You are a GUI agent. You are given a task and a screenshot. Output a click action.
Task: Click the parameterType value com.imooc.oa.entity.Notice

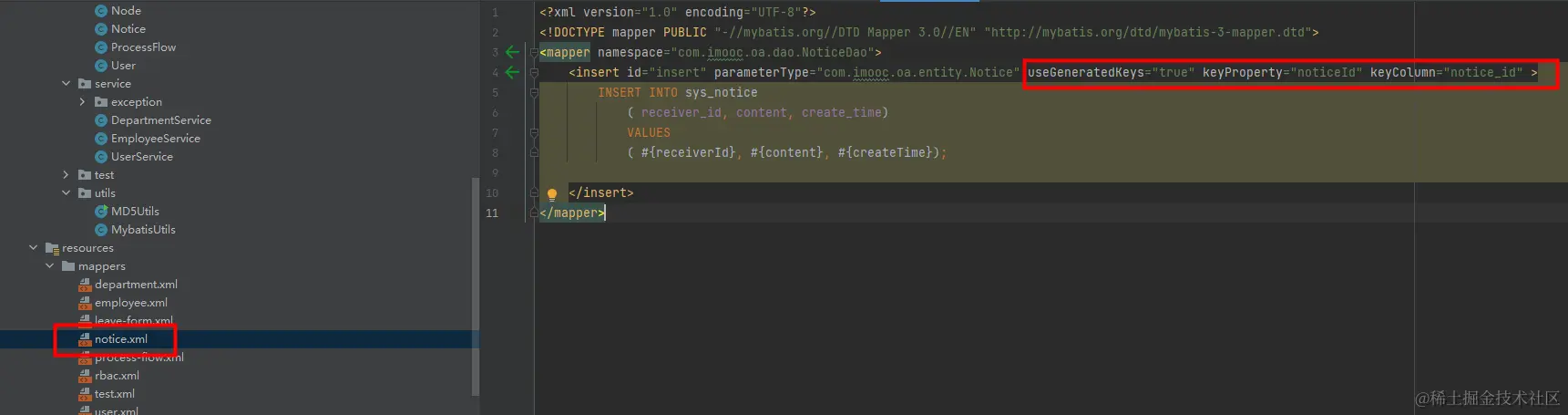pos(918,72)
